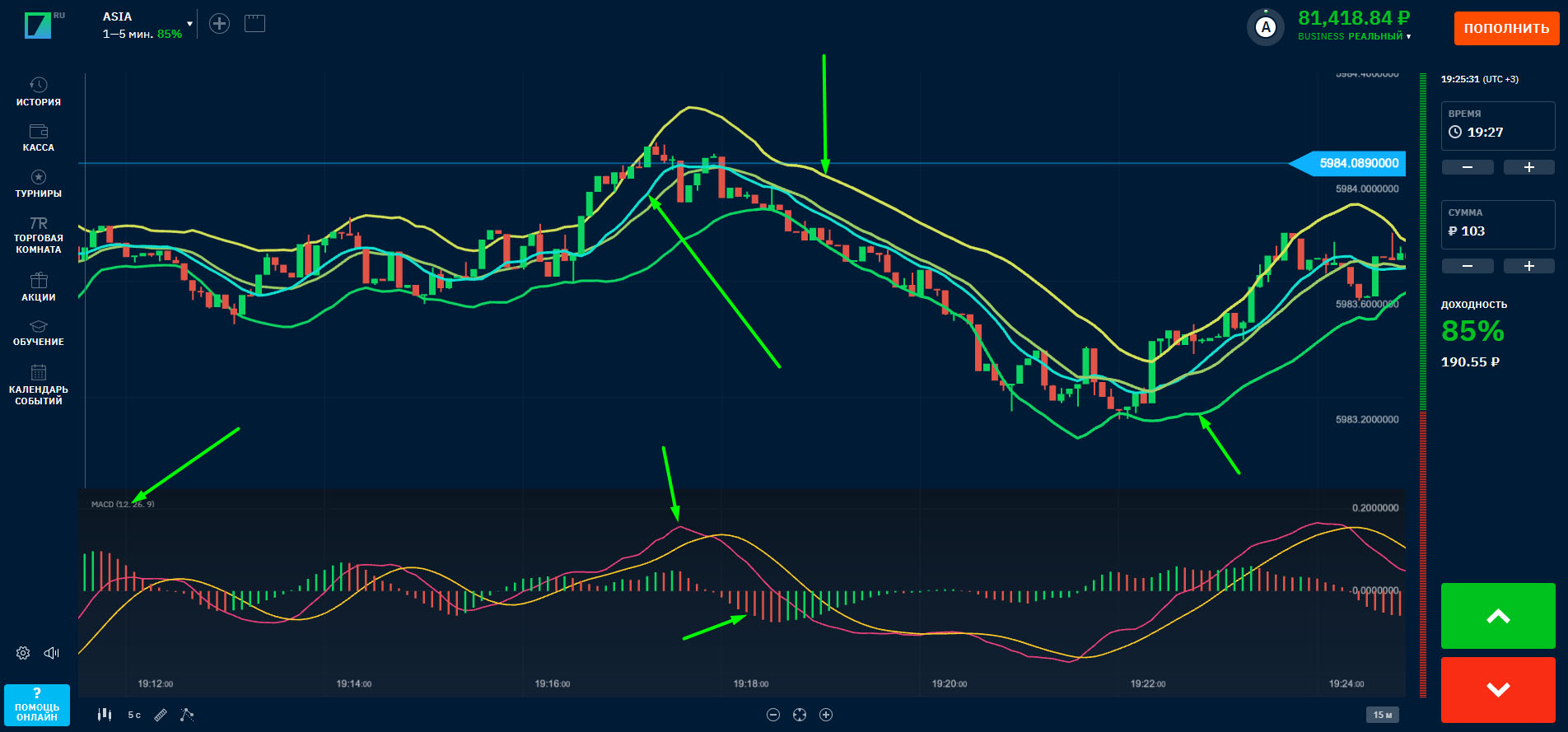This screenshot has width=1568, height=732.
Task: Click the 19:25:31 (UTC +3) clock
Action: pos(1480,79)
